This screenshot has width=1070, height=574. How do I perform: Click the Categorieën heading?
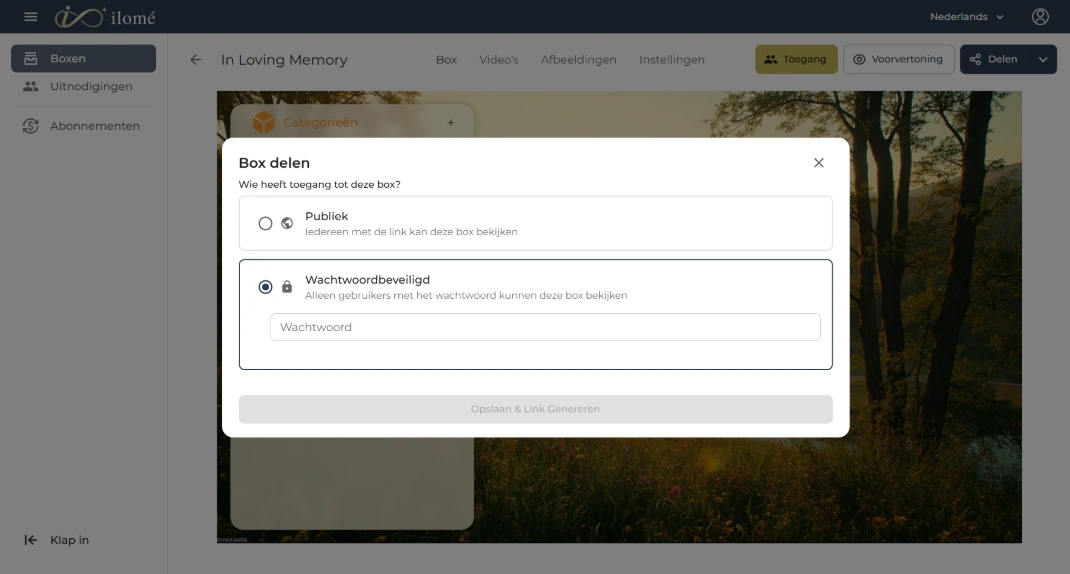(x=320, y=122)
